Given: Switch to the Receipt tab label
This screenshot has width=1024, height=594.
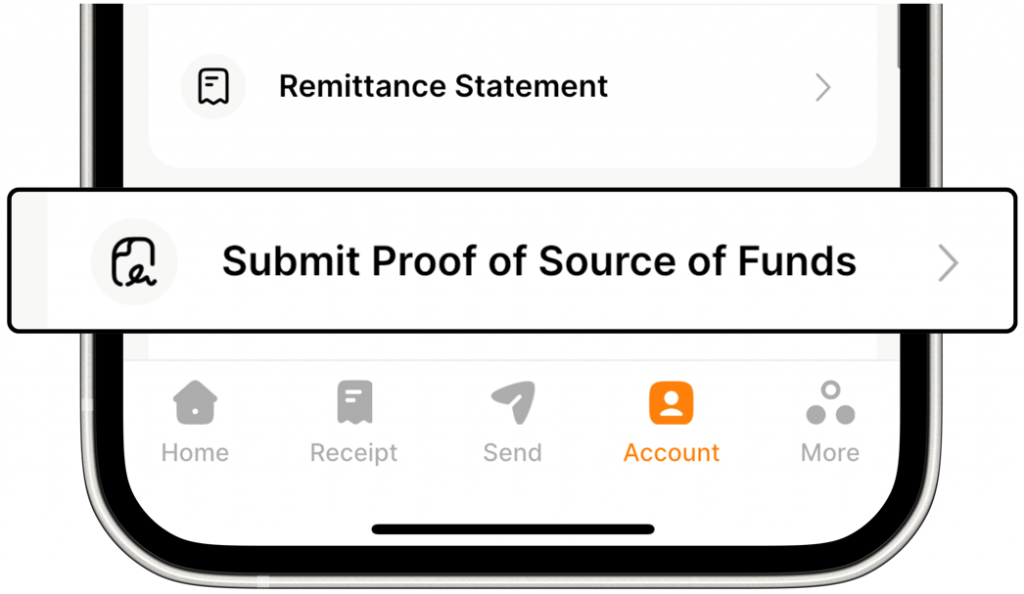Looking at the screenshot, I should click(x=354, y=453).
